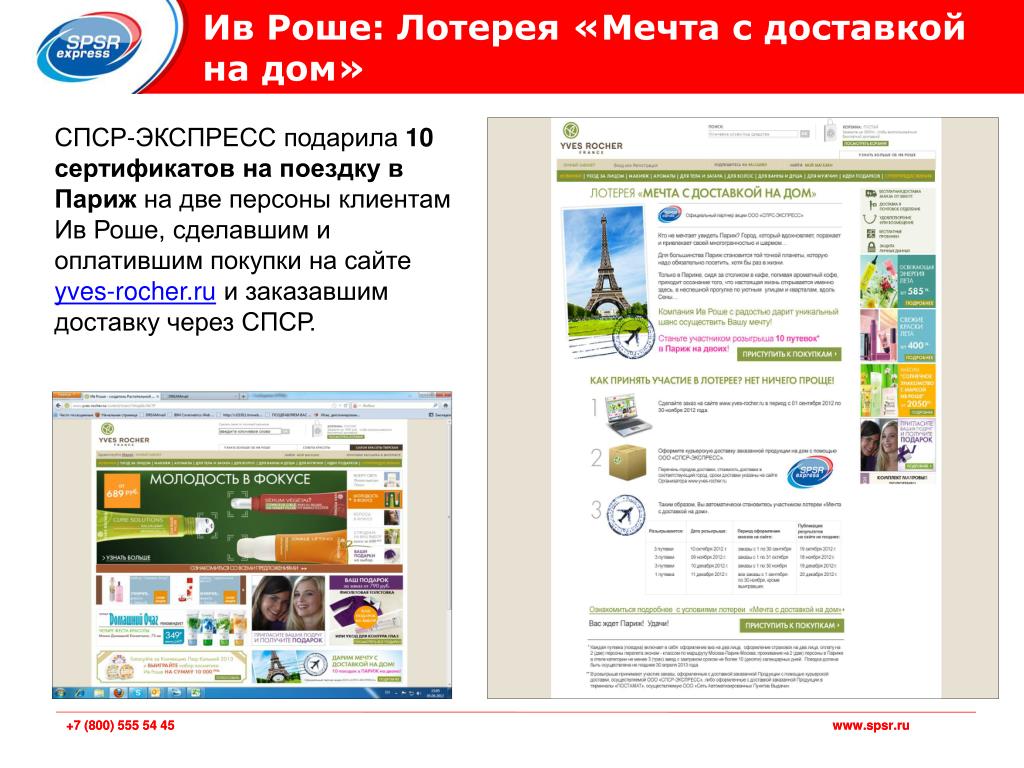Click the new tab plus button in small screenshot

coord(243,396)
